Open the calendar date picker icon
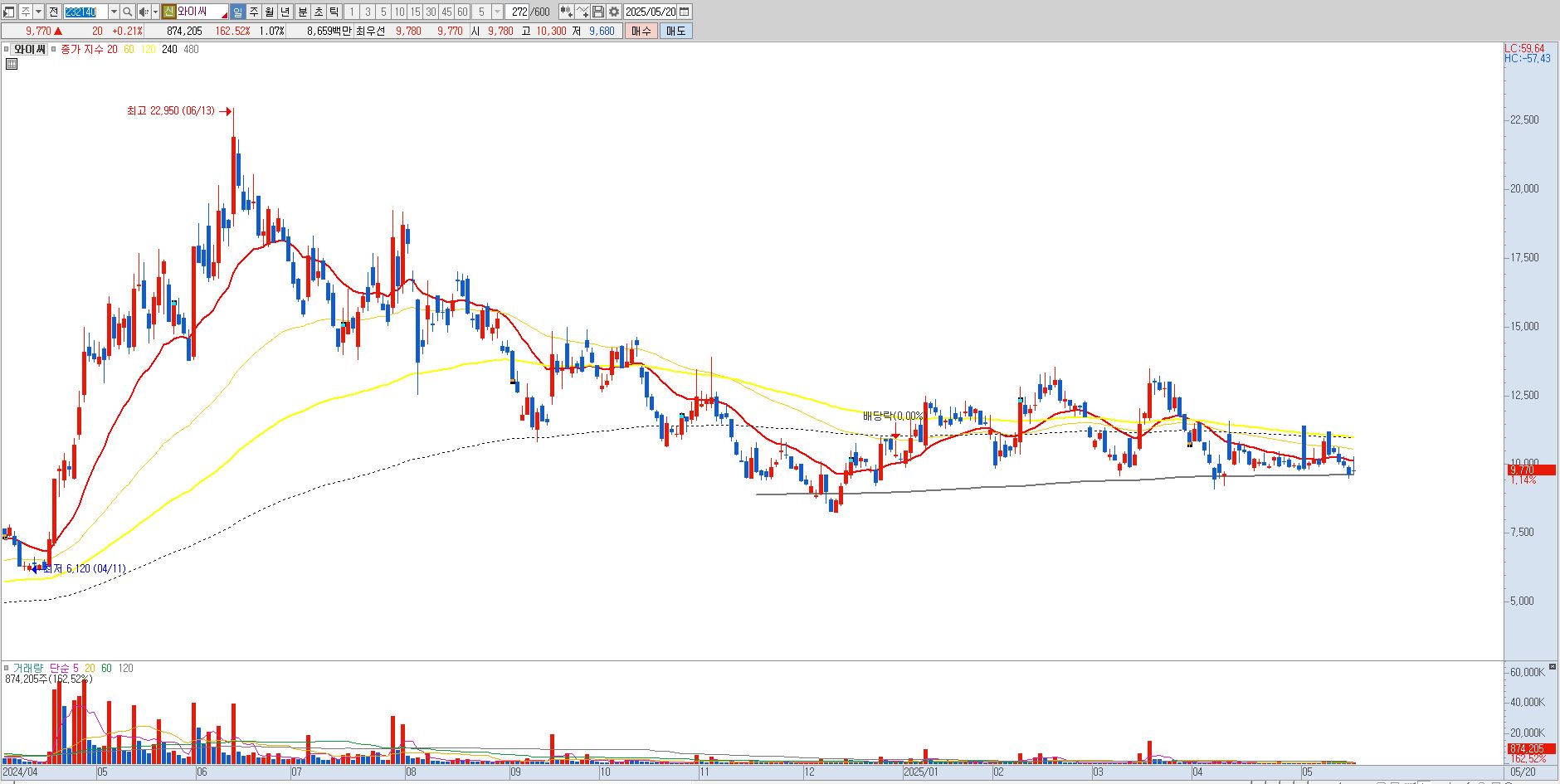Viewport: 1560px width, 784px height. pos(684,12)
